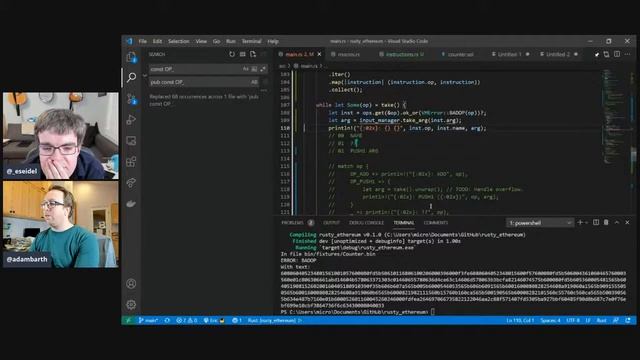Image resolution: width=640 pixels, height=360 pixels.
Task: Select the Search view magnifier icon
Action: [131, 77]
